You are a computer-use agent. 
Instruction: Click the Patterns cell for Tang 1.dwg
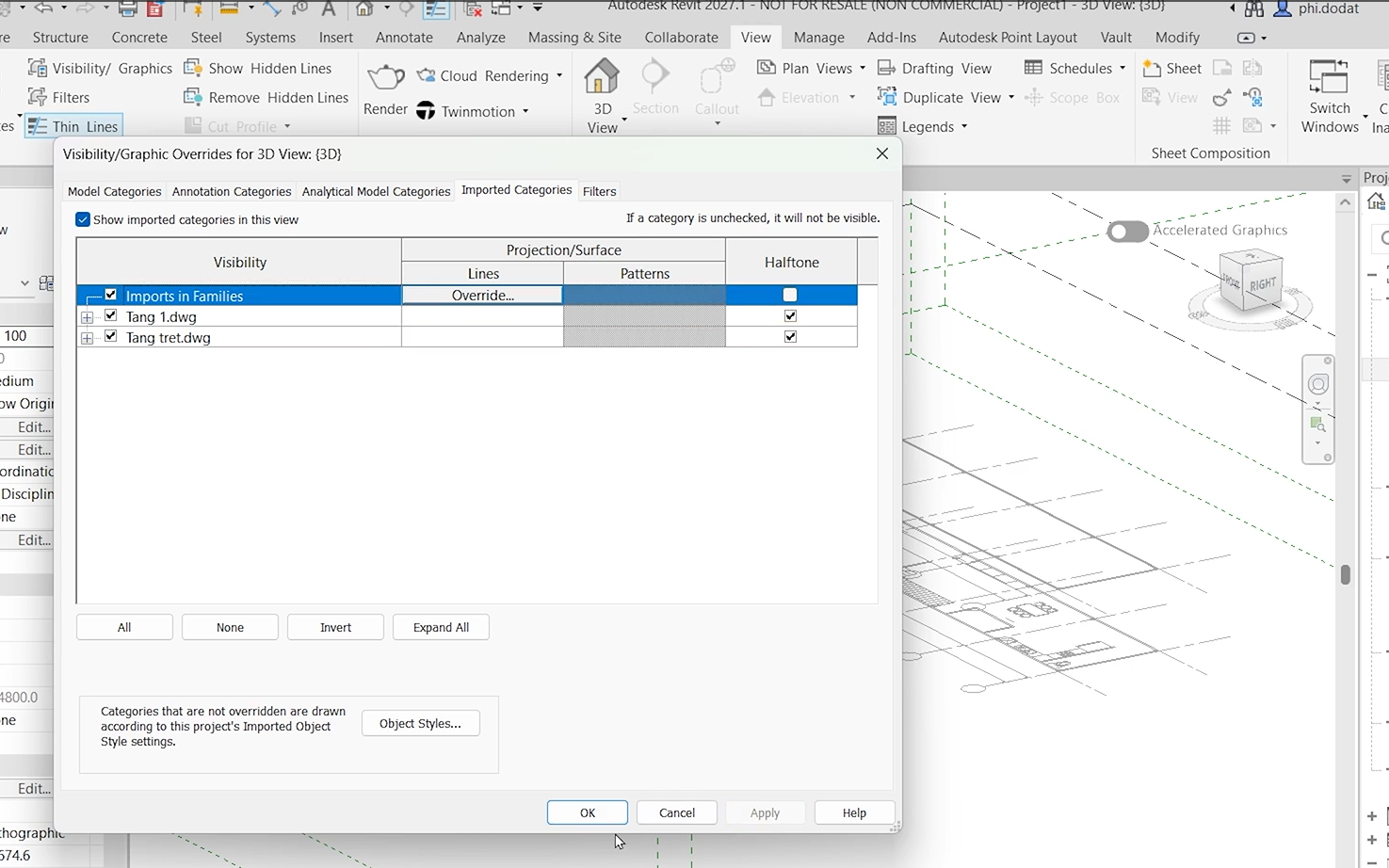point(645,316)
